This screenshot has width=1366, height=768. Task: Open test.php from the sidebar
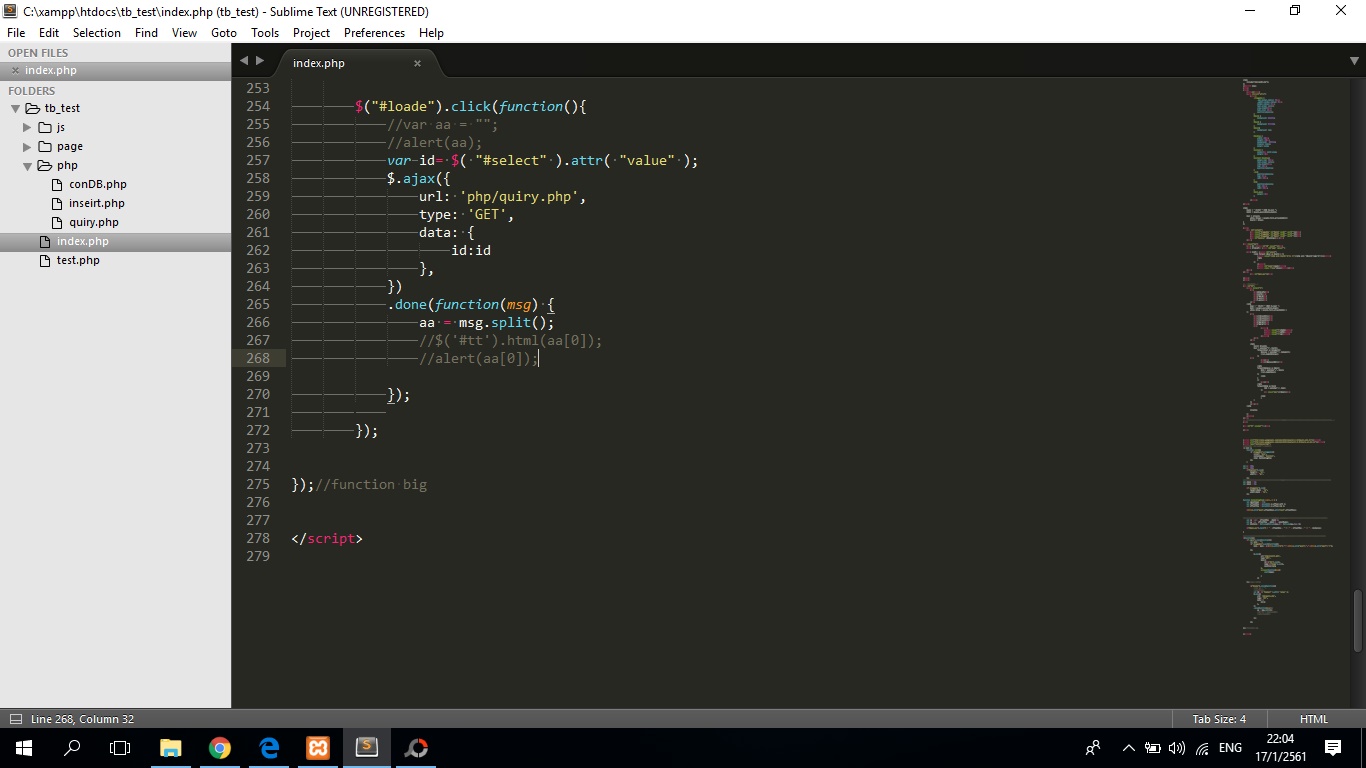tap(78, 260)
